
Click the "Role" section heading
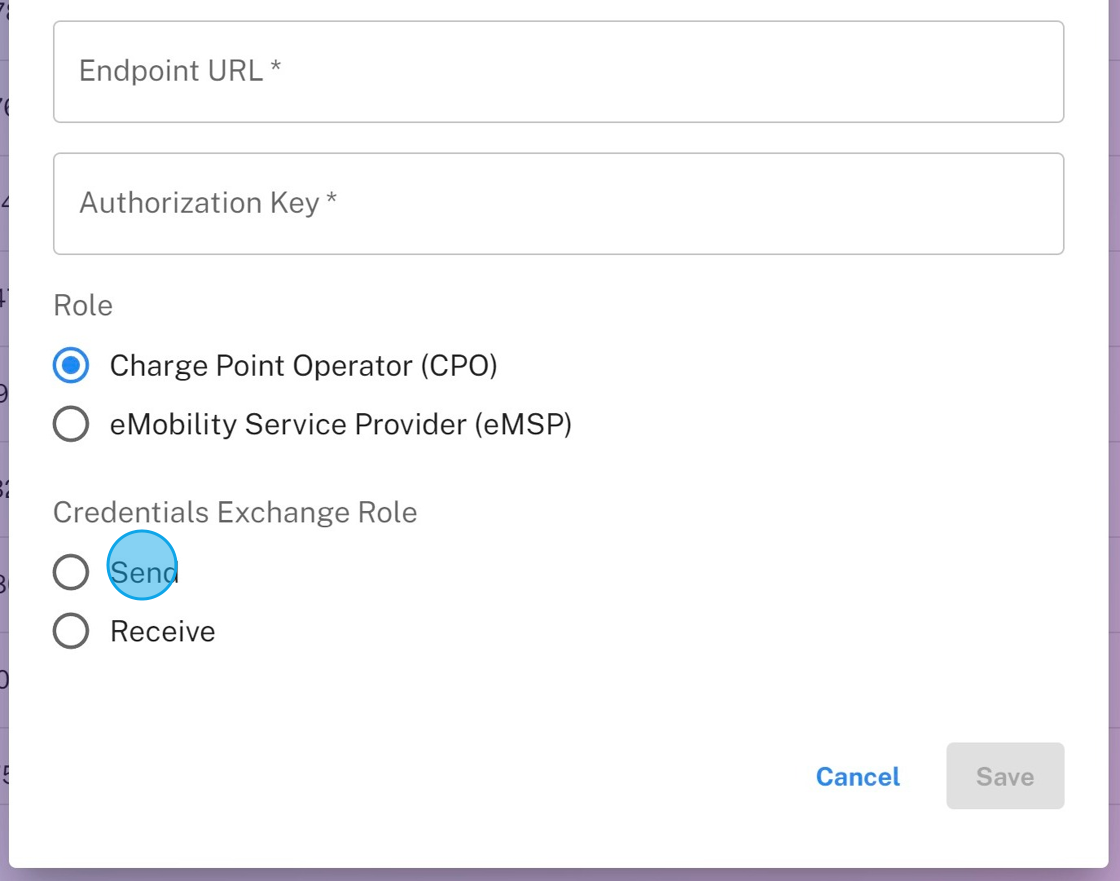point(83,305)
